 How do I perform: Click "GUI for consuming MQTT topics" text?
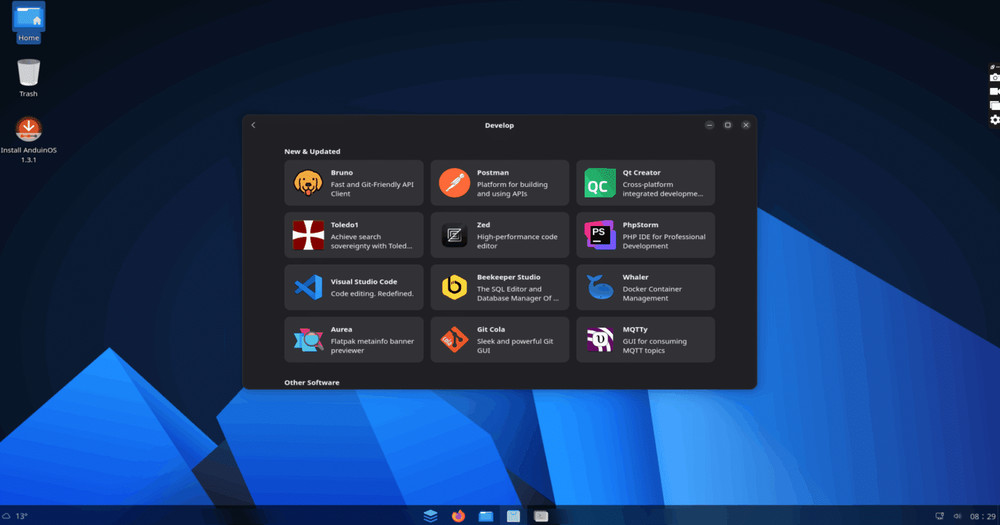[654, 346]
